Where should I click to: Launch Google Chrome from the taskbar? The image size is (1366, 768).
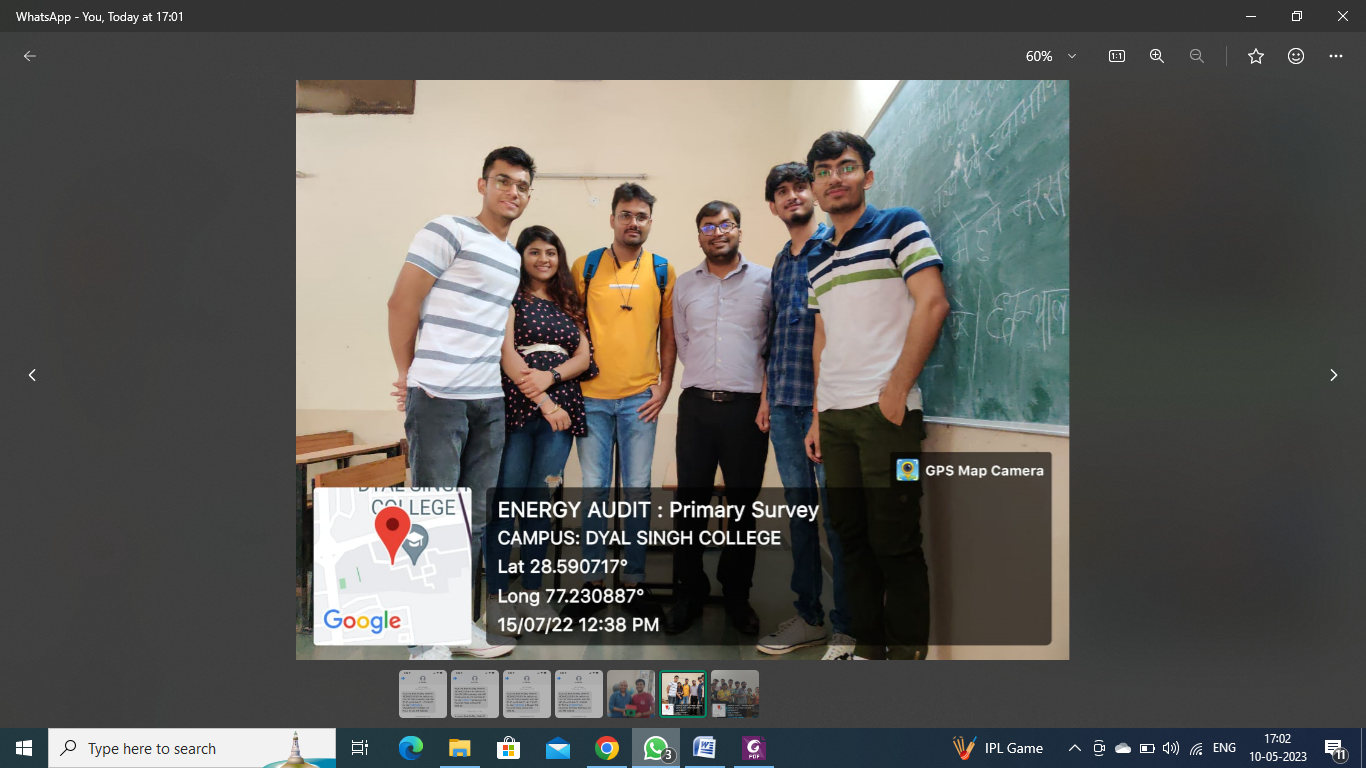point(607,748)
